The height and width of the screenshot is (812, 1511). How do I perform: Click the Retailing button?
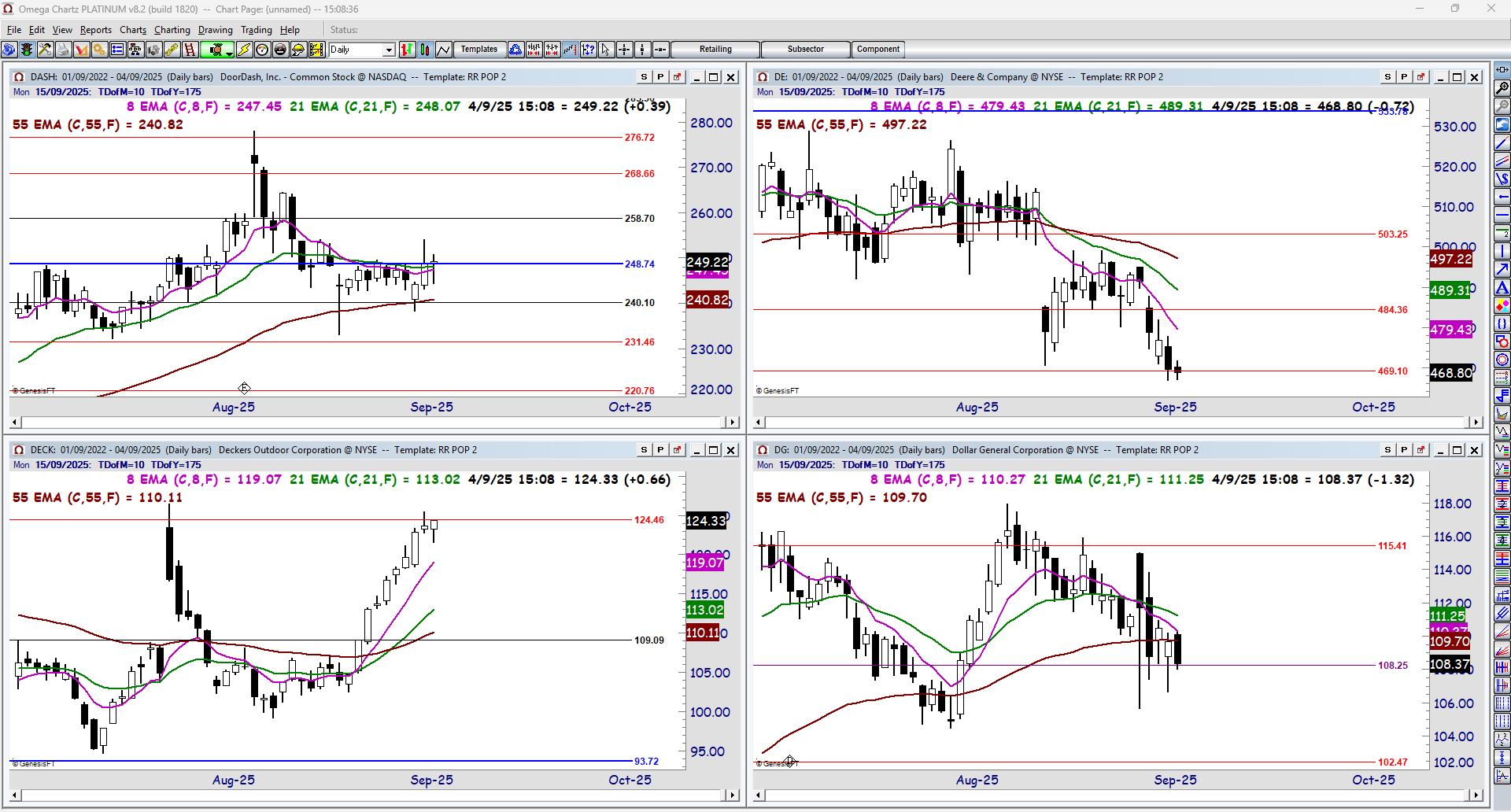[x=715, y=50]
